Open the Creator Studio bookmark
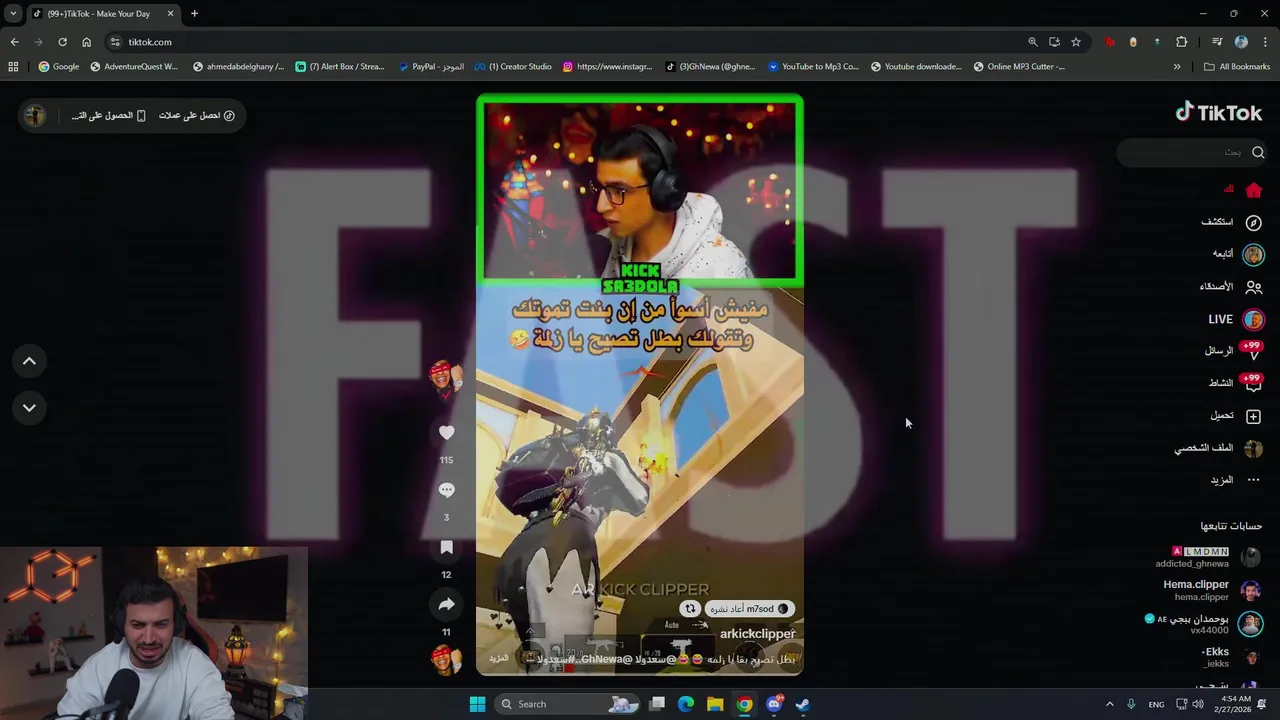 513,67
